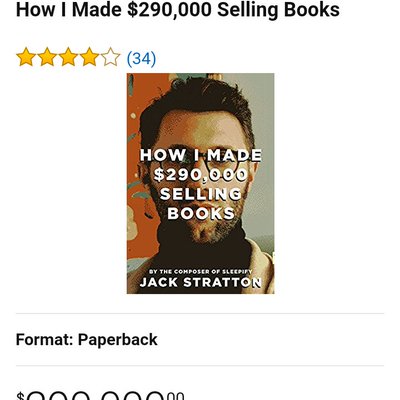
Task: Click the empty fifth rating star
Action: [110, 57]
